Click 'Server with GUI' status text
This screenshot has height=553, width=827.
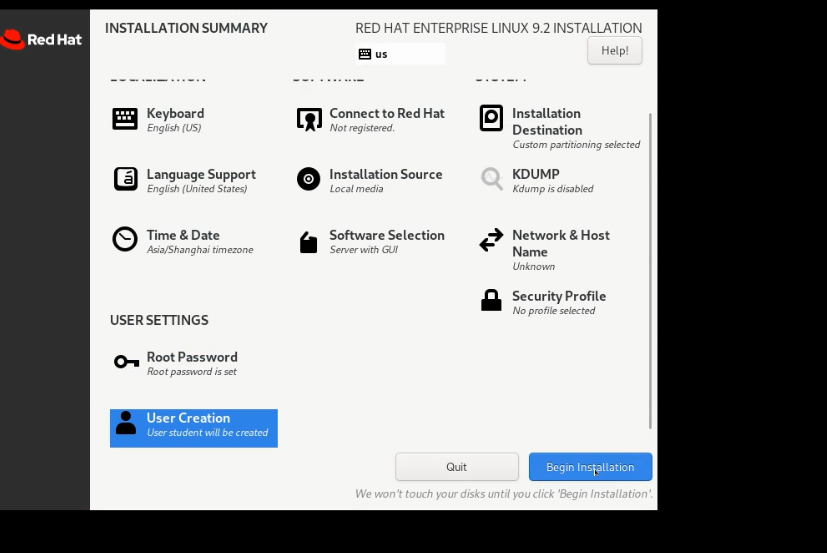(363, 250)
